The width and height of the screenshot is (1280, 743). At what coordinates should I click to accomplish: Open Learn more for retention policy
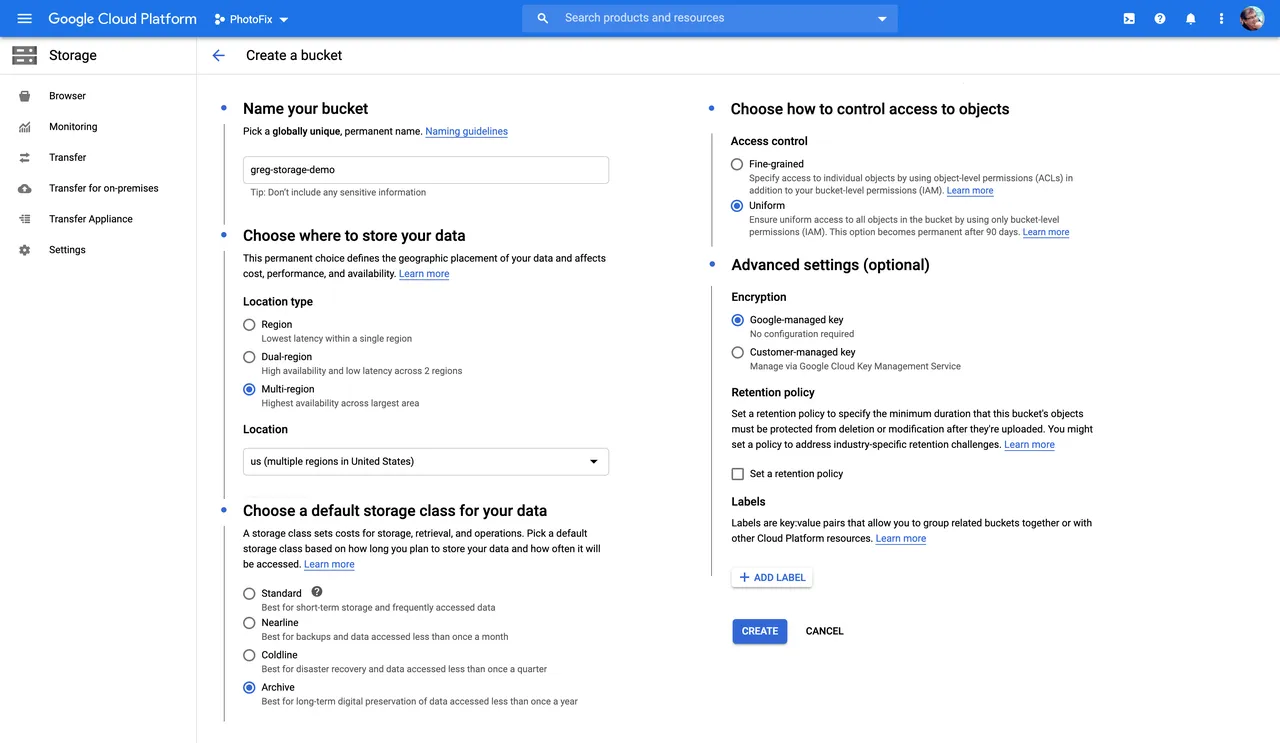point(1029,444)
